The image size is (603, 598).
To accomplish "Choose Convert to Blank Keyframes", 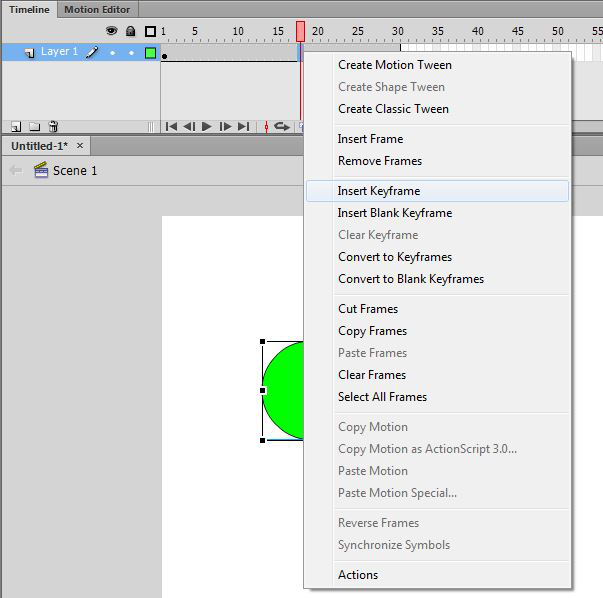I will 410,279.
